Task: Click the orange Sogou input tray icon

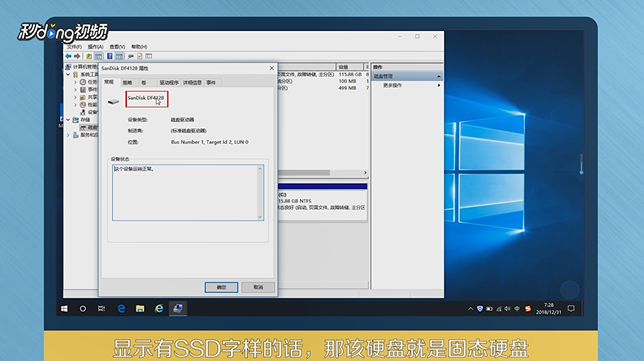Action: pyautogui.click(x=528, y=308)
